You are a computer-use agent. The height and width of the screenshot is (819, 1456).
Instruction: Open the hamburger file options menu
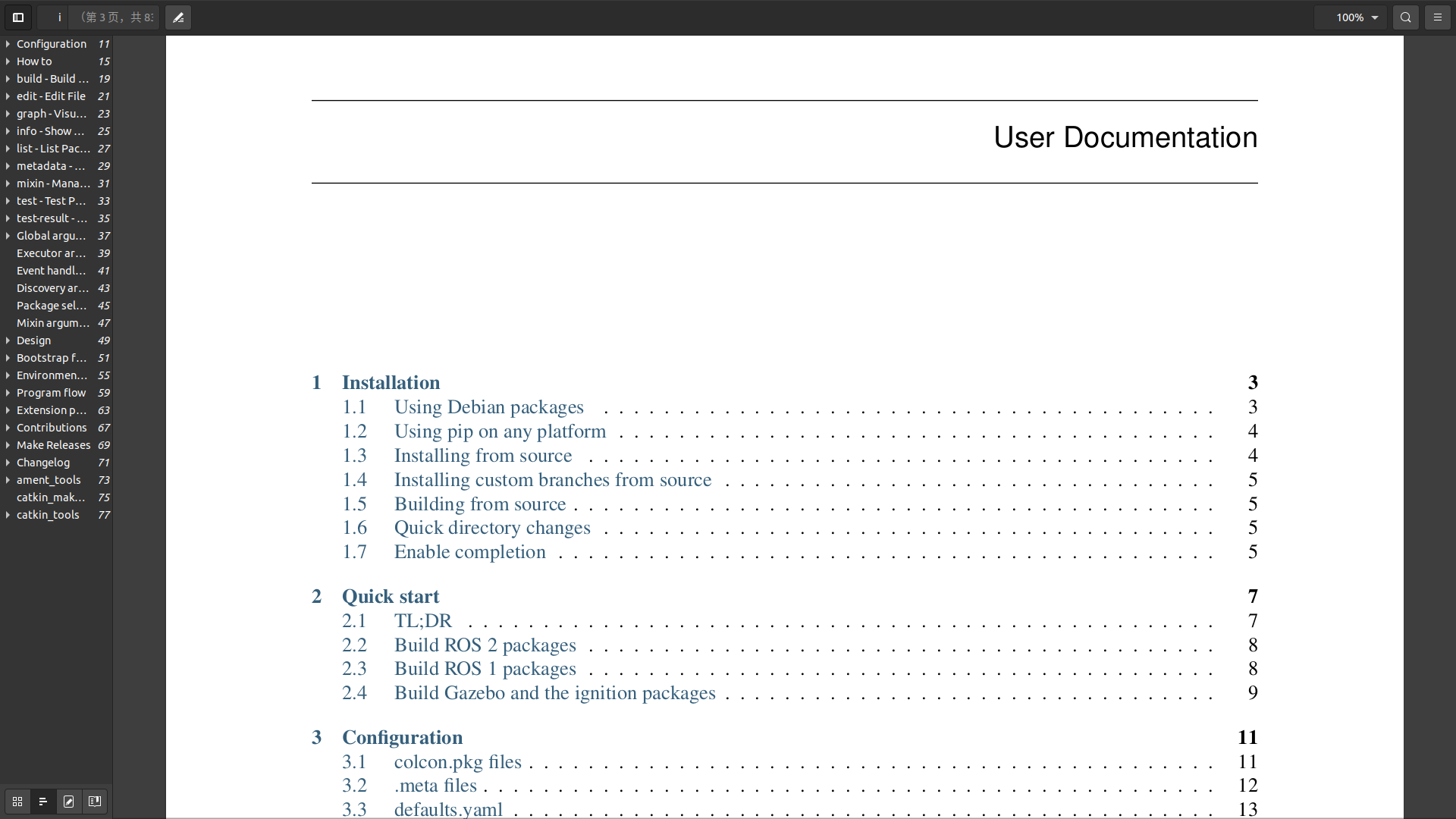pos(1438,17)
